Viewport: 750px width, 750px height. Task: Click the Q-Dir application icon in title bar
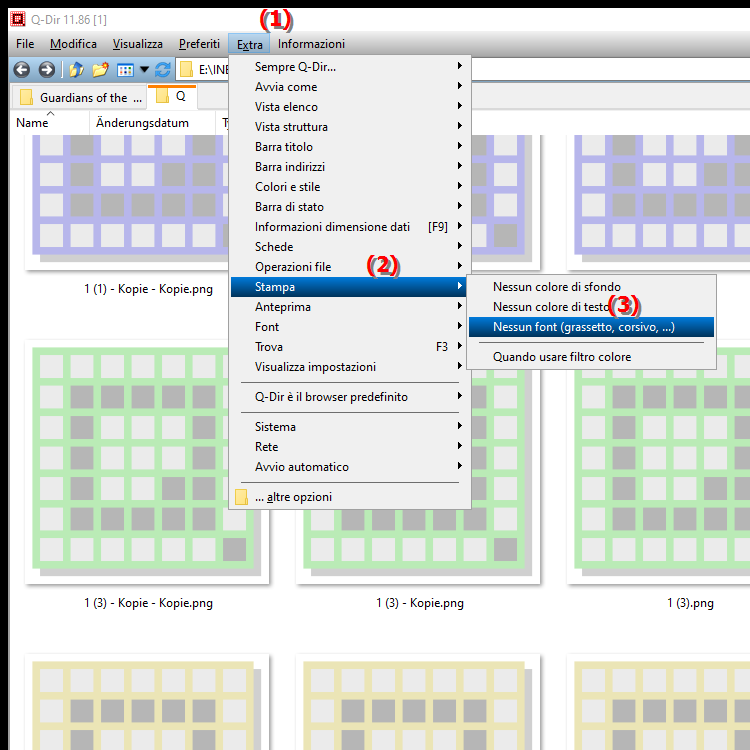coord(18,19)
